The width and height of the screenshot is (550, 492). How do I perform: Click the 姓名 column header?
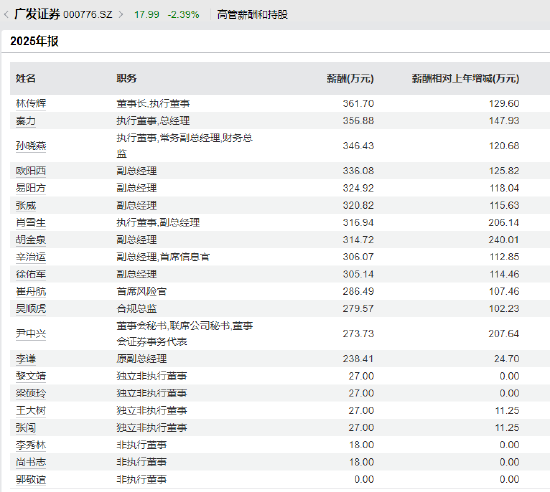click(26, 78)
